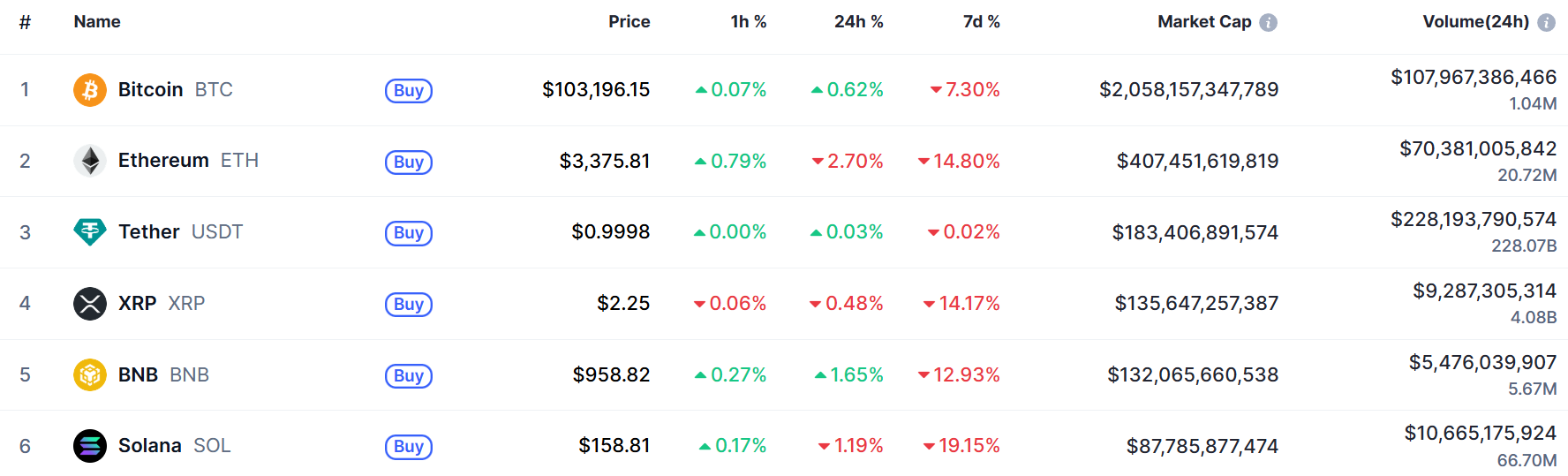Open the Volume(24h) info icon
Screen dimensions: 1568x476
pos(1546,23)
